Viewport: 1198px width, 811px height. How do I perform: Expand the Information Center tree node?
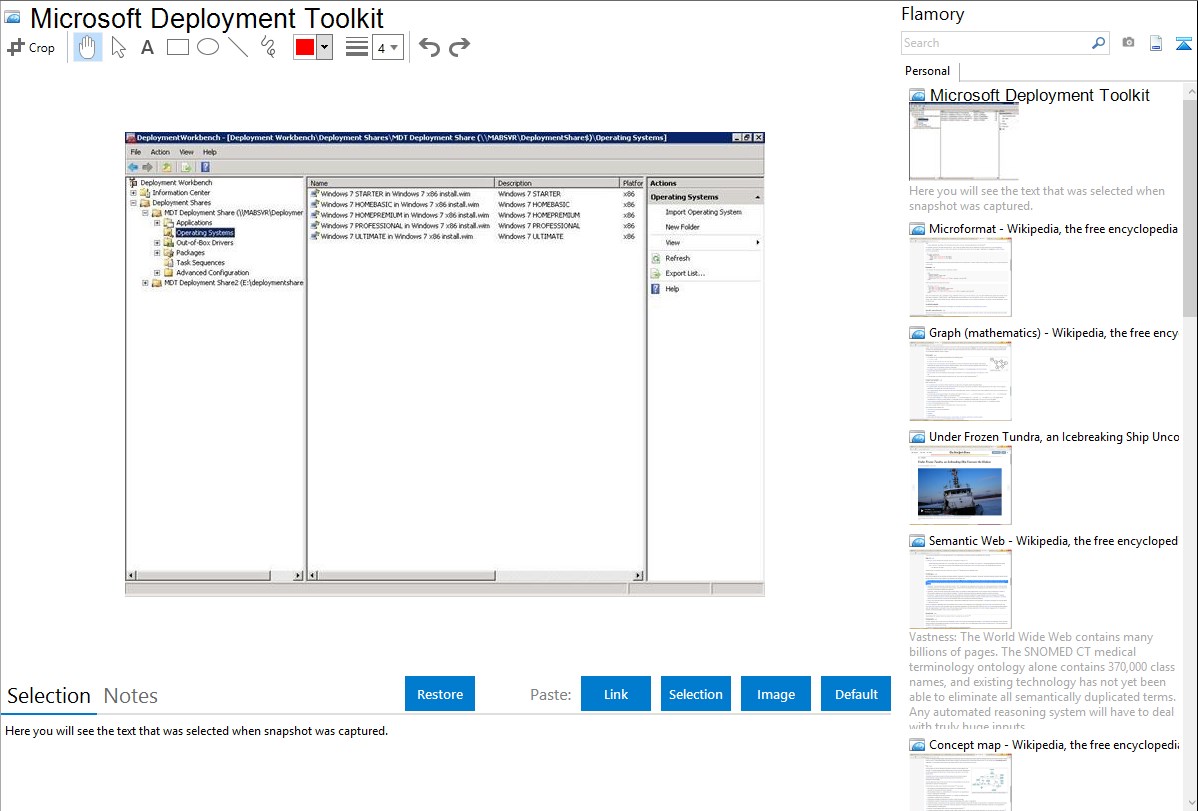click(133, 193)
